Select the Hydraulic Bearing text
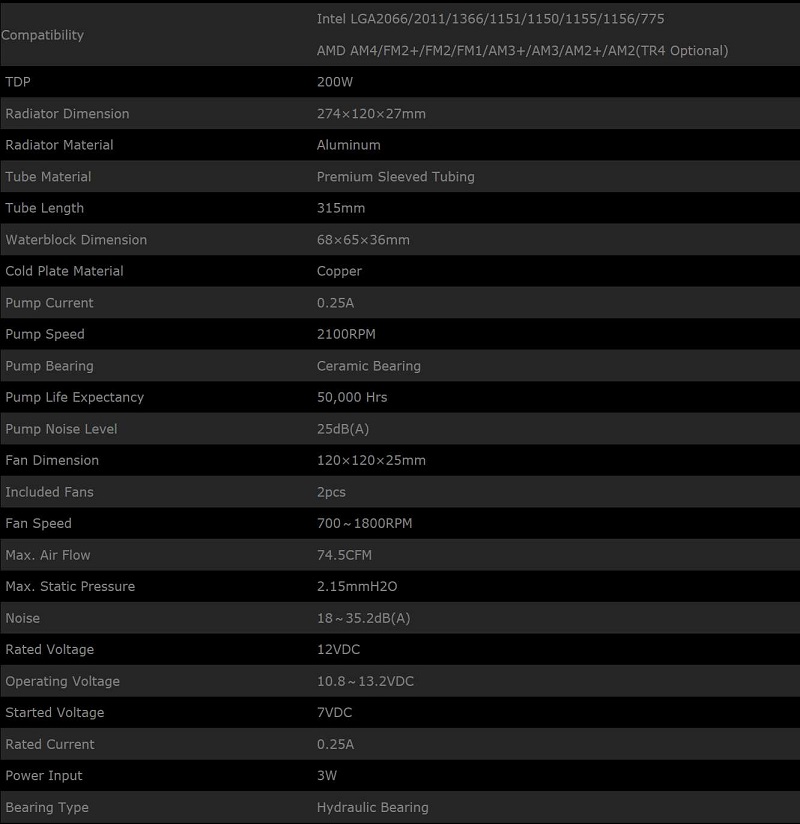Screen dimensions: 800x824 (372, 807)
